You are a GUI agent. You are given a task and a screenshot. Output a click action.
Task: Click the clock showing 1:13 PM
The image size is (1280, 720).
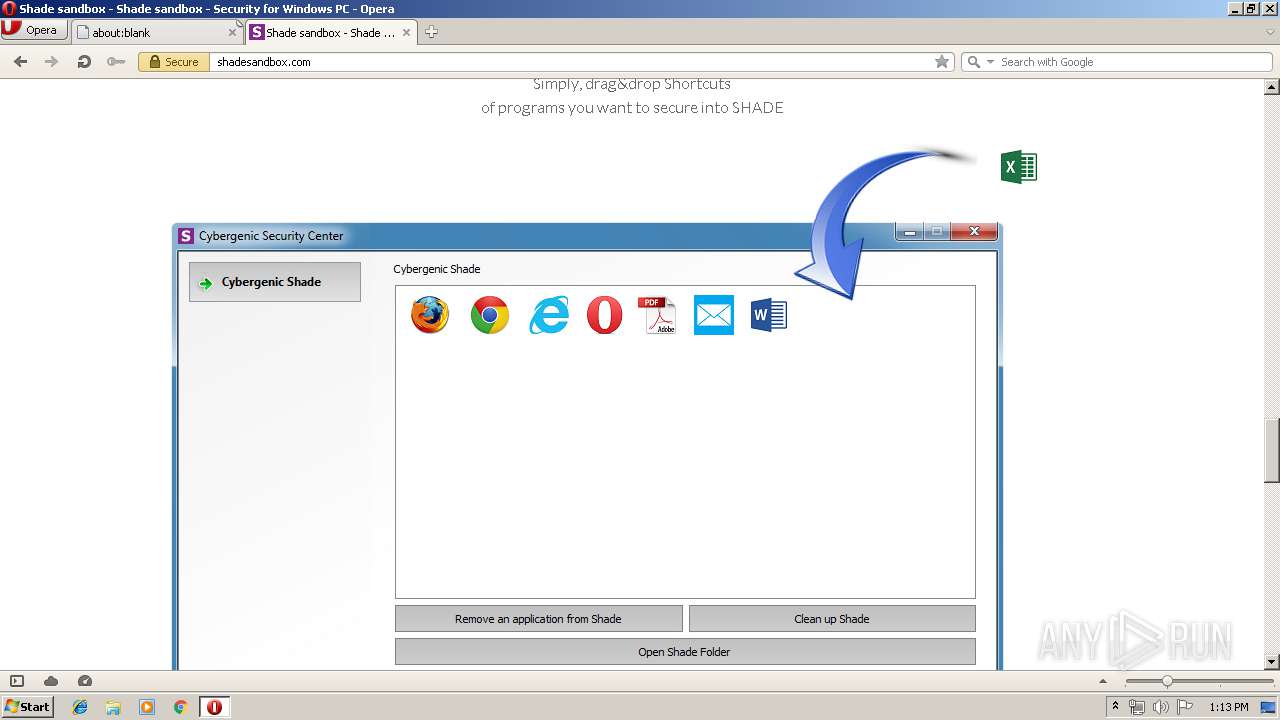pos(1229,707)
